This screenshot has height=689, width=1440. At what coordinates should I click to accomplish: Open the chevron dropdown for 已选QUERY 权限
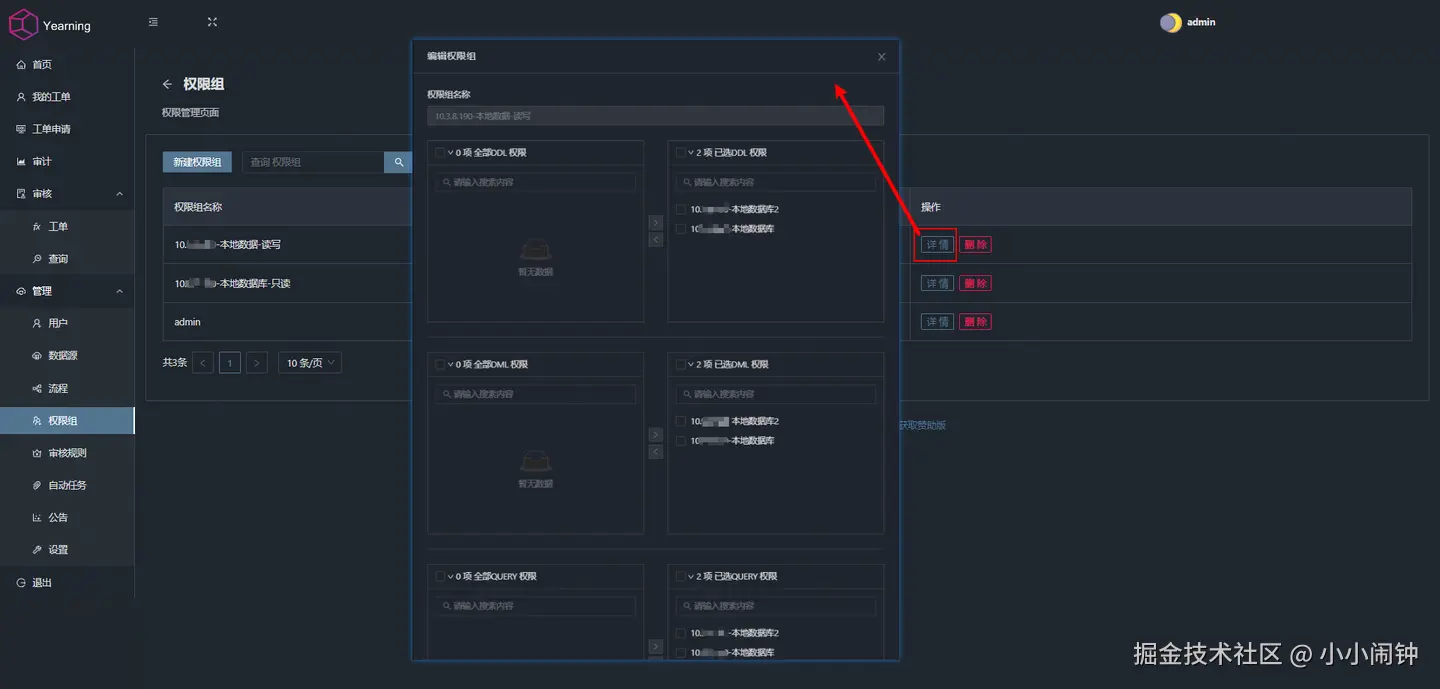tap(692, 577)
